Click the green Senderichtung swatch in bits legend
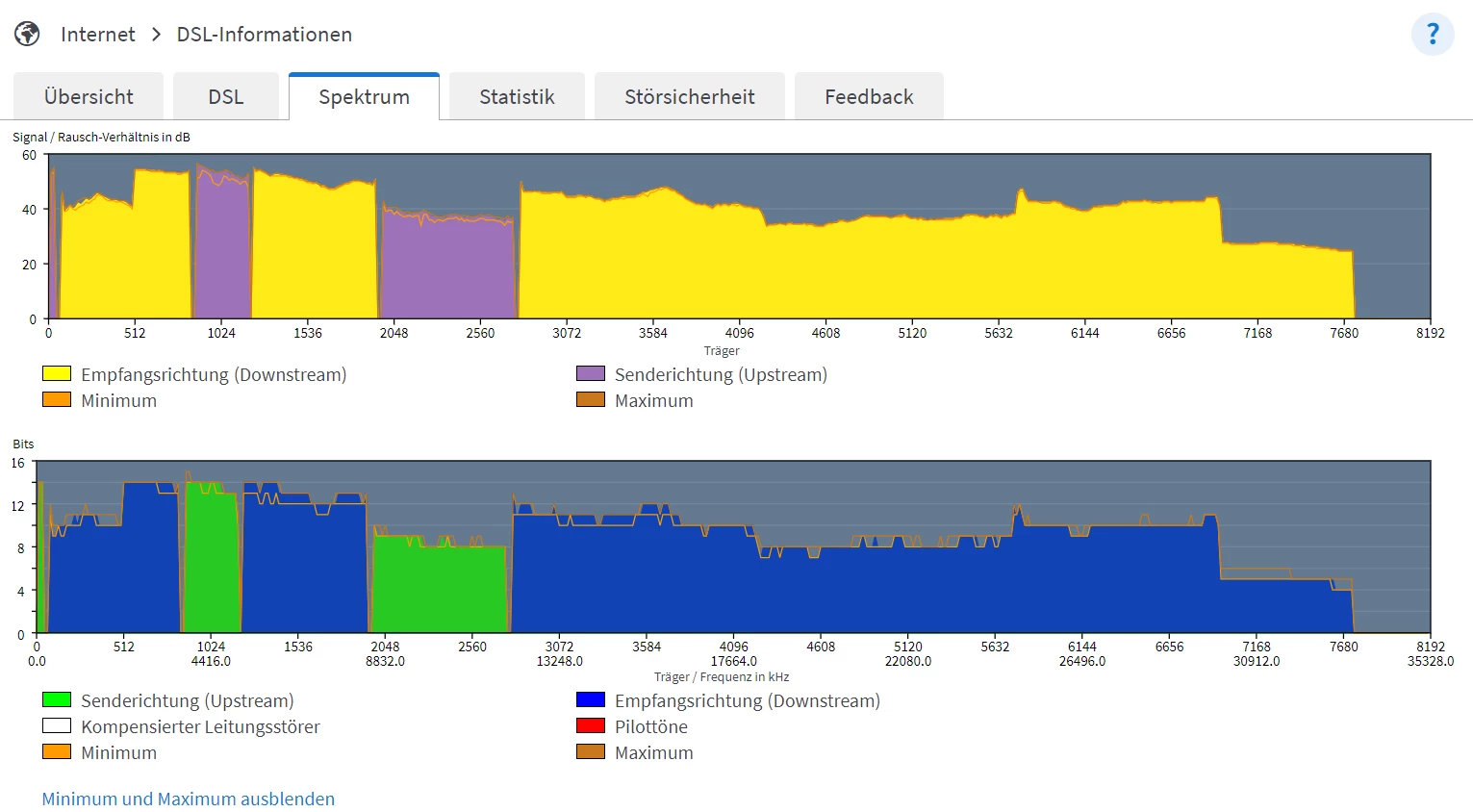This screenshot has width=1473, height=812. 57,699
